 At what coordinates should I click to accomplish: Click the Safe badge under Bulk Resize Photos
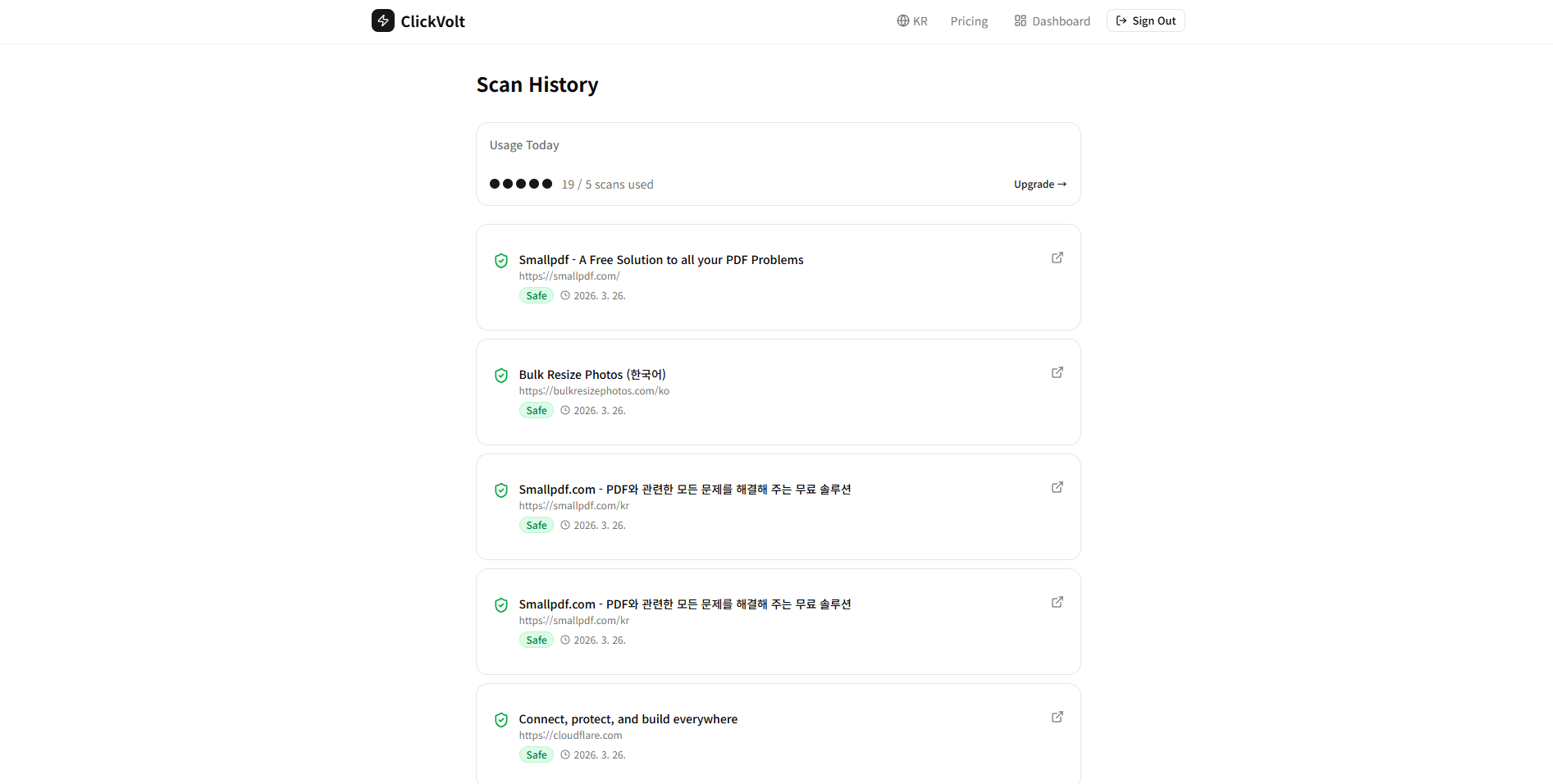(537, 411)
